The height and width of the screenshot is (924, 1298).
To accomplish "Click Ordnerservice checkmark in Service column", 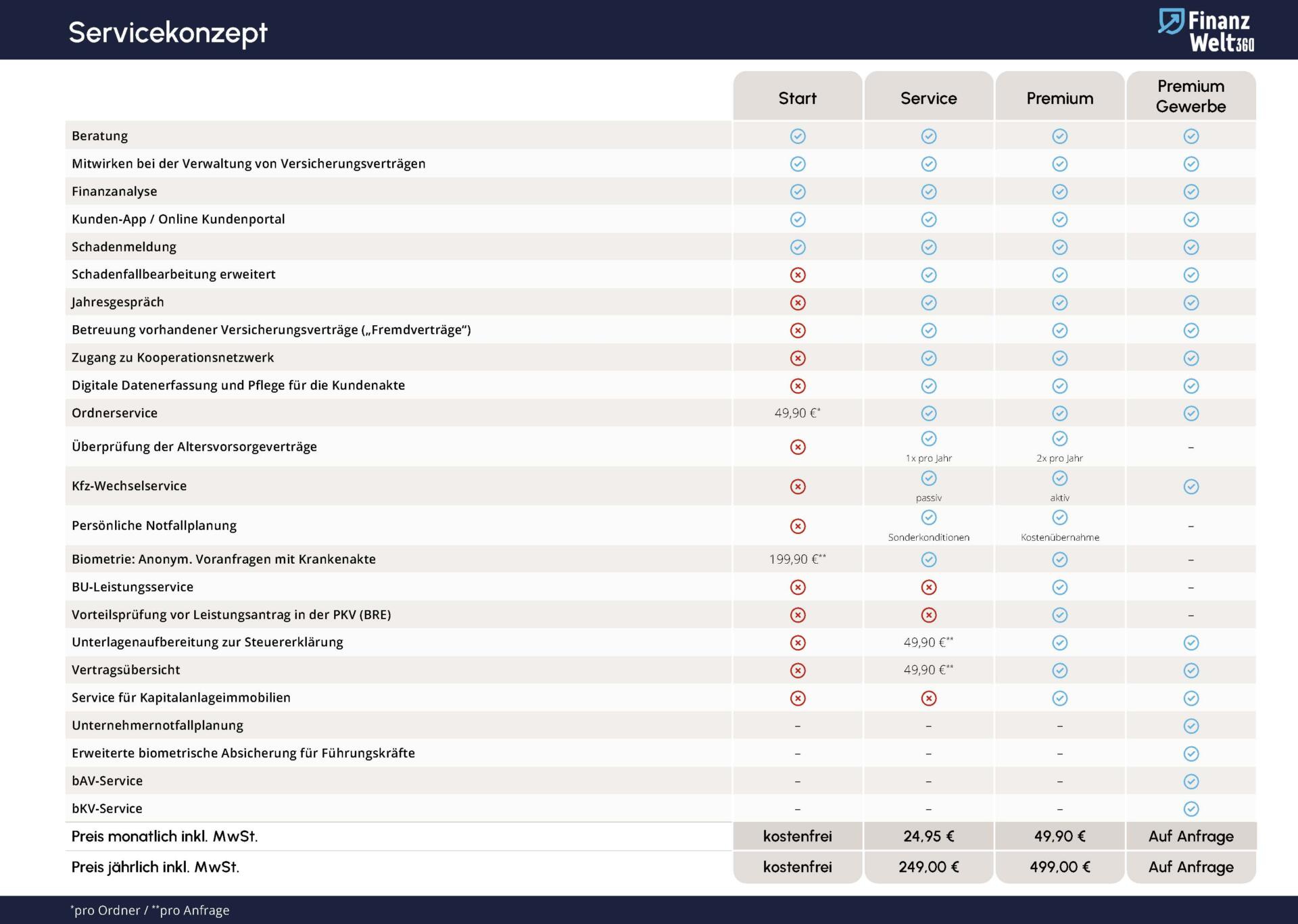I will click(x=929, y=413).
